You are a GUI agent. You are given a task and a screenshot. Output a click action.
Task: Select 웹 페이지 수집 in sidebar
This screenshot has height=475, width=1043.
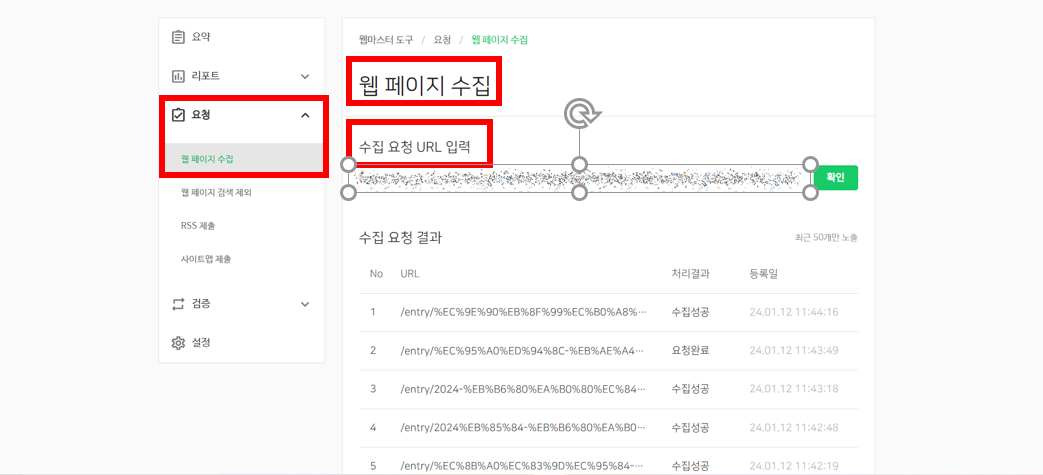click(207, 159)
